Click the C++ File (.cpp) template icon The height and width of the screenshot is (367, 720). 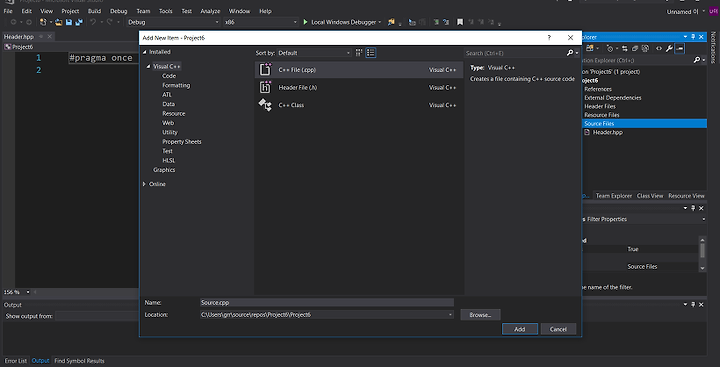(265, 69)
